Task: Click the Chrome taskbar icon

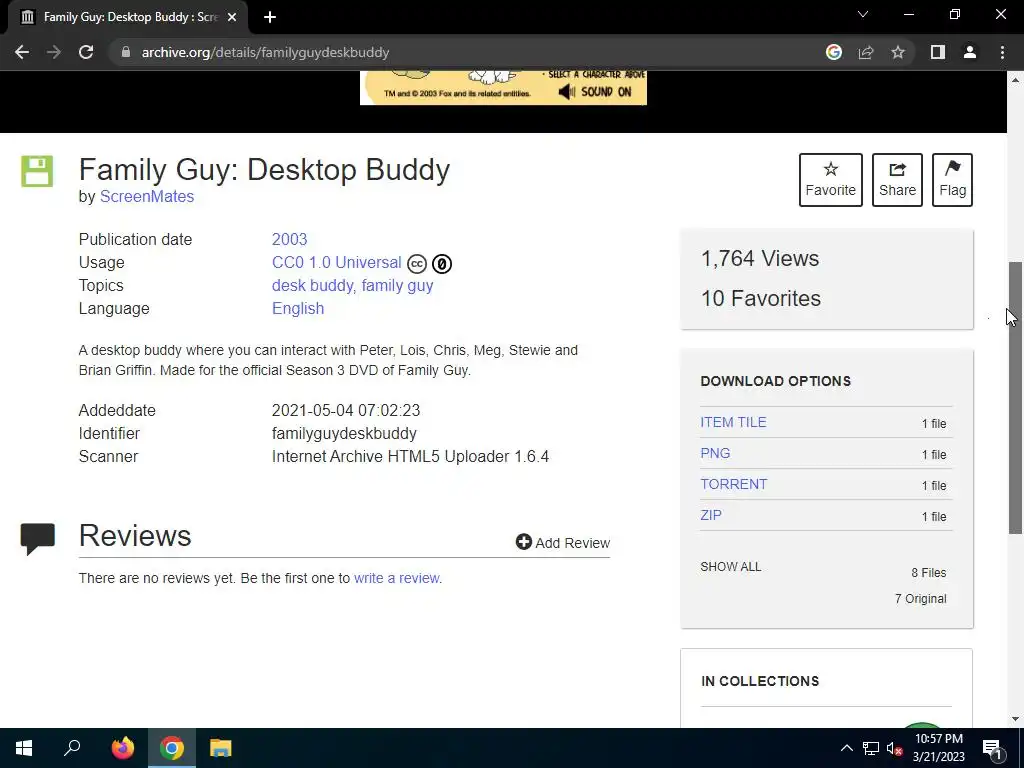Action: coord(172,748)
